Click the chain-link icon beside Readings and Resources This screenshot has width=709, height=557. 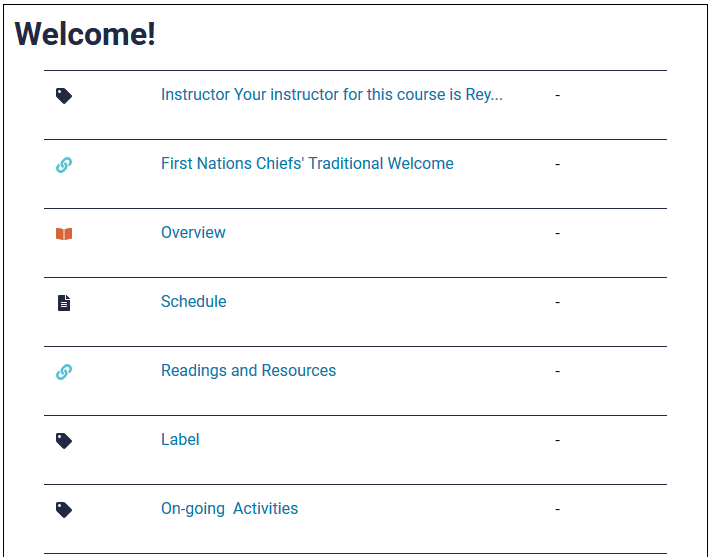[x=64, y=372]
